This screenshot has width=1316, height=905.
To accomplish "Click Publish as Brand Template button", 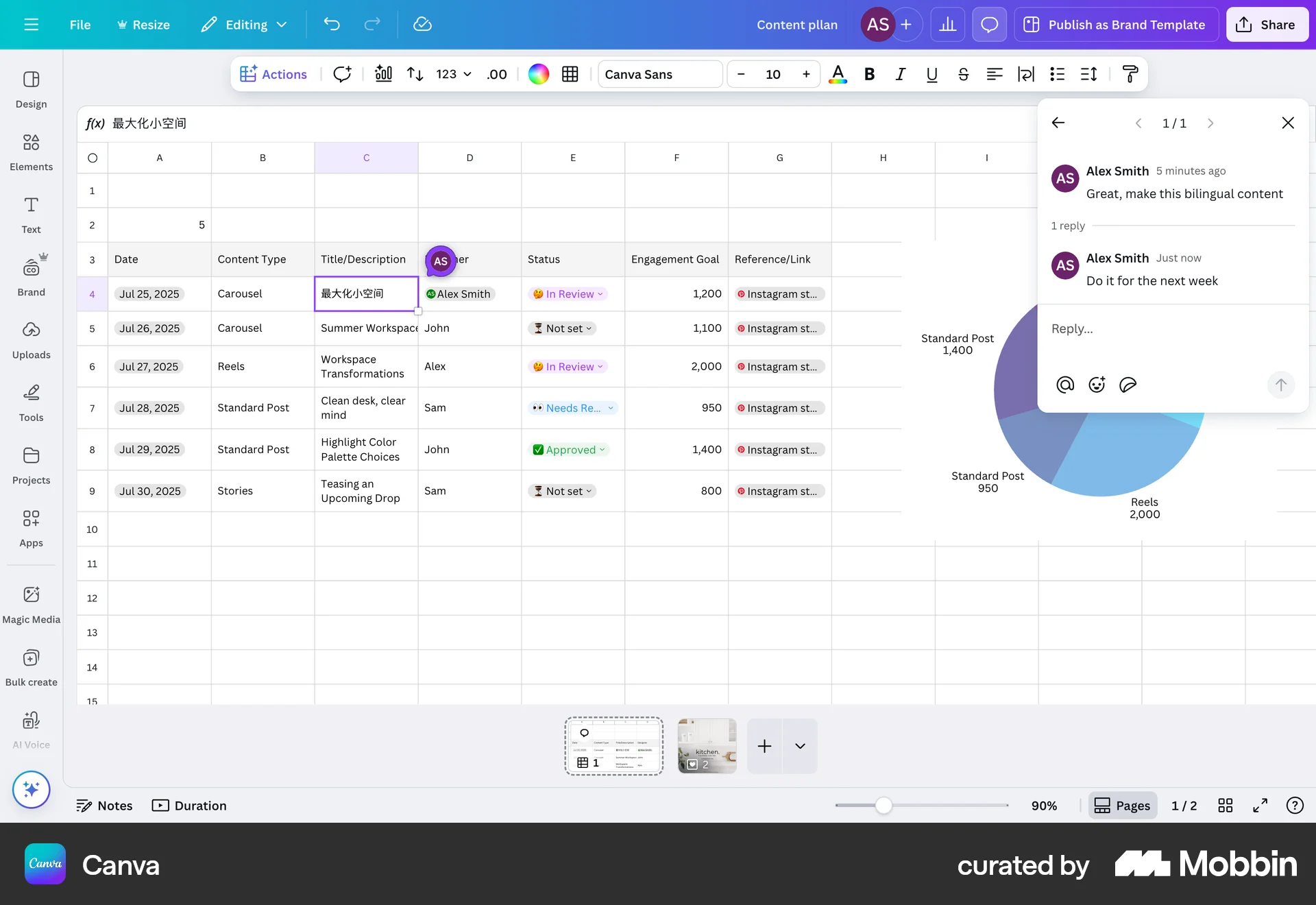I will click(1115, 25).
